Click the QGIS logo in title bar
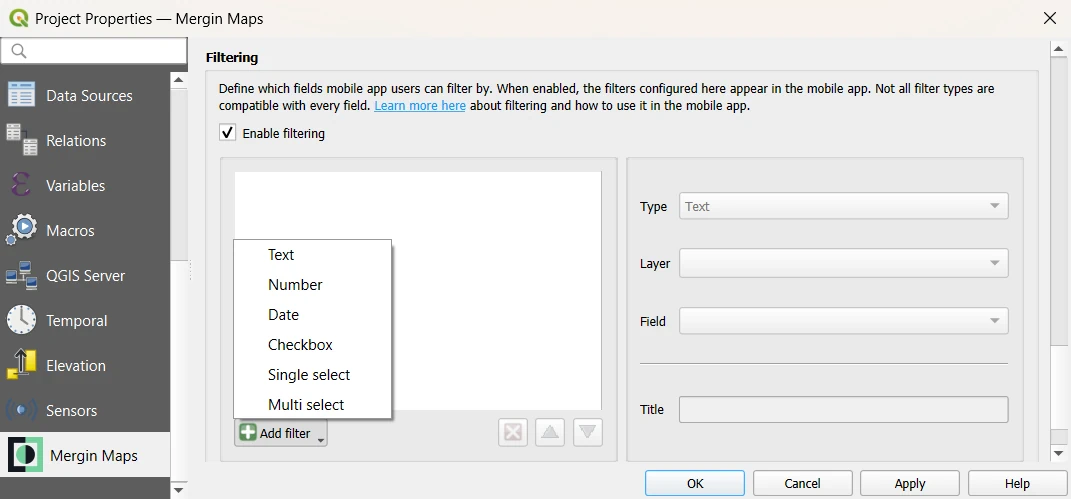This screenshot has height=499, width=1071. tap(18, 18)
